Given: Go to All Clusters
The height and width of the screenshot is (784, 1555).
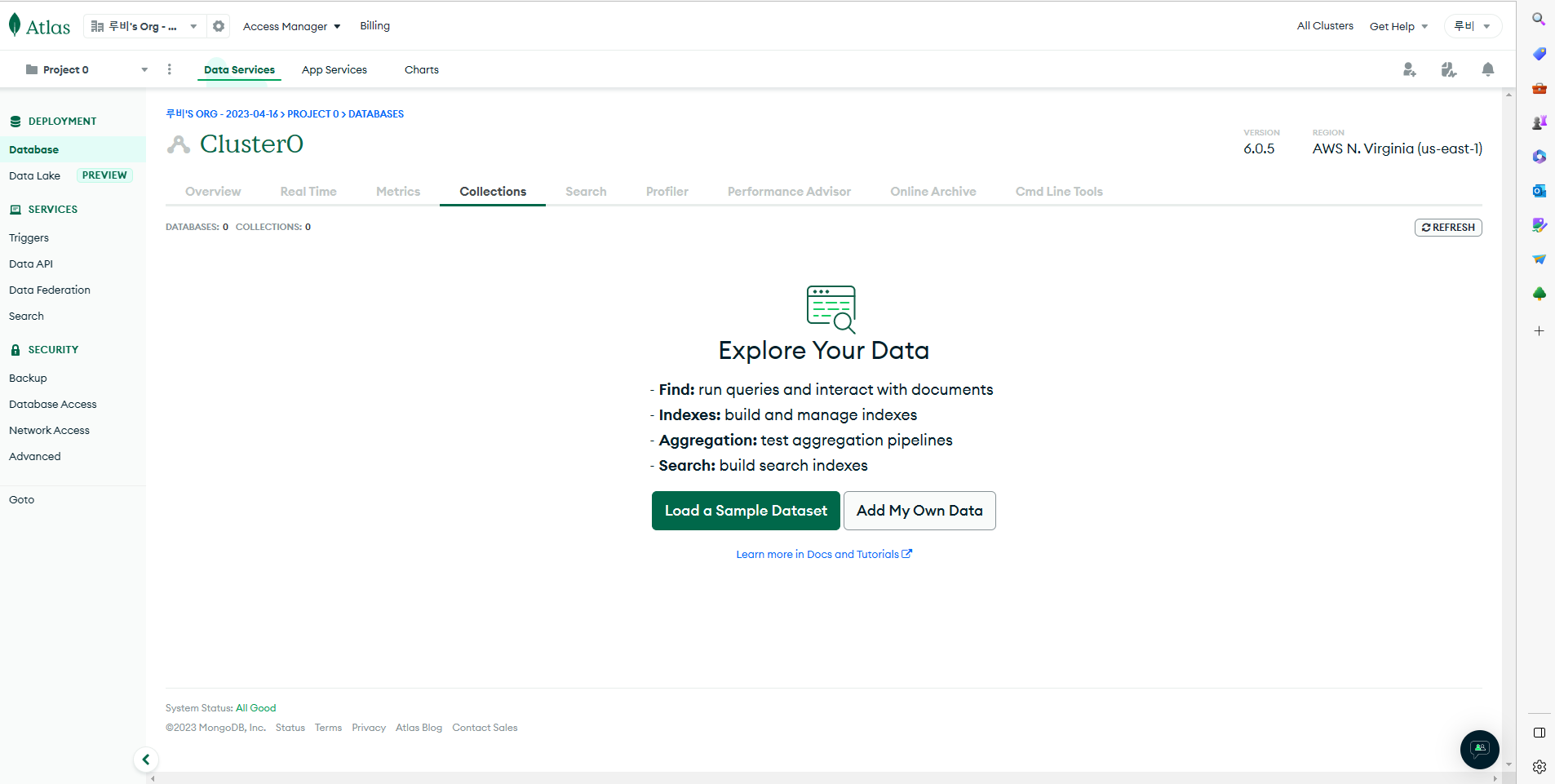Looking at the screenshot, I should 1325,26.
